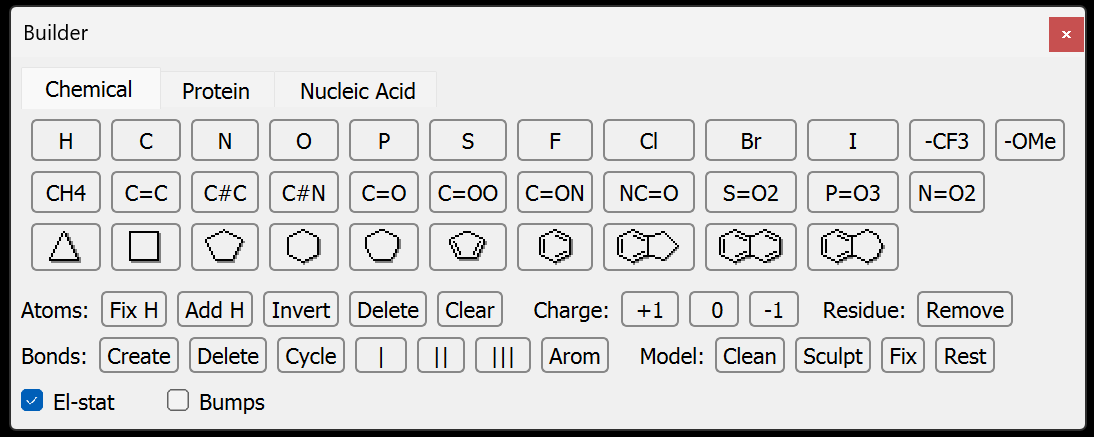Switch to the Protein tab
The image size is (1094, 437).
click(x=216, y=91)
